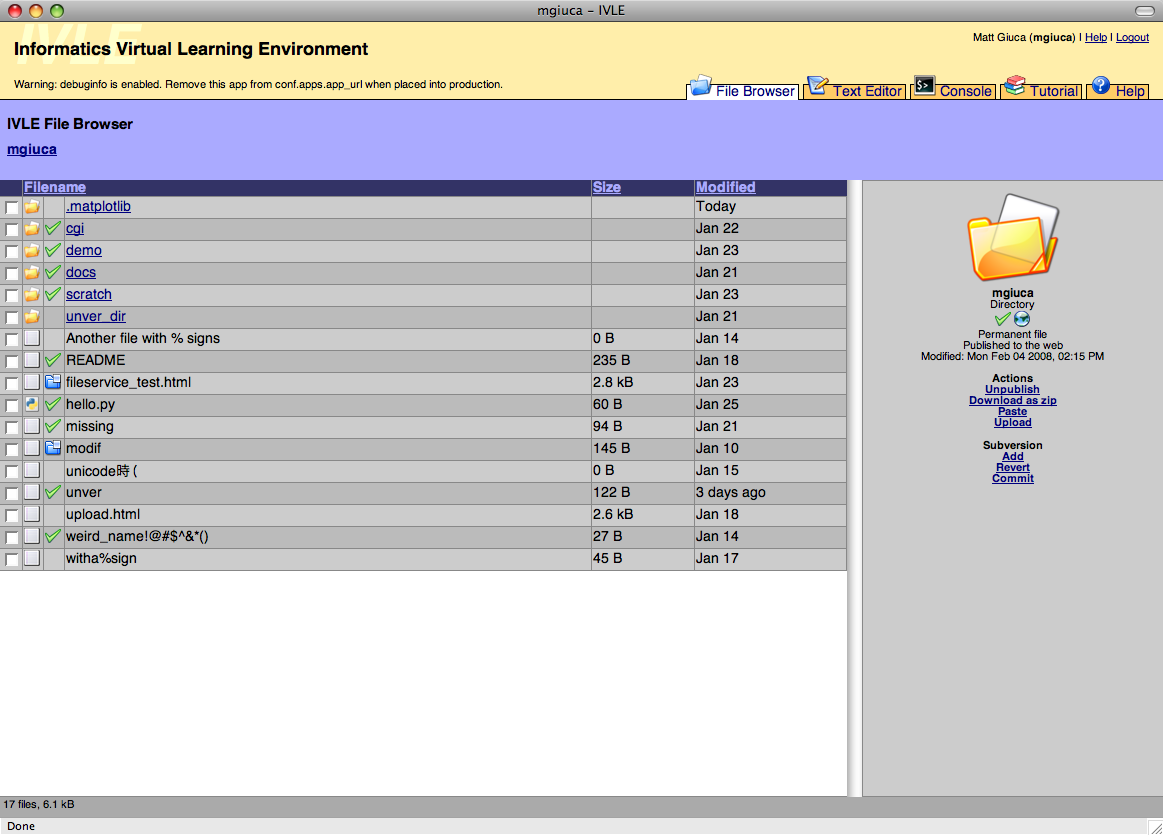
Task: Tick the checkbox for cgi folder
Action: click(12, 230)
